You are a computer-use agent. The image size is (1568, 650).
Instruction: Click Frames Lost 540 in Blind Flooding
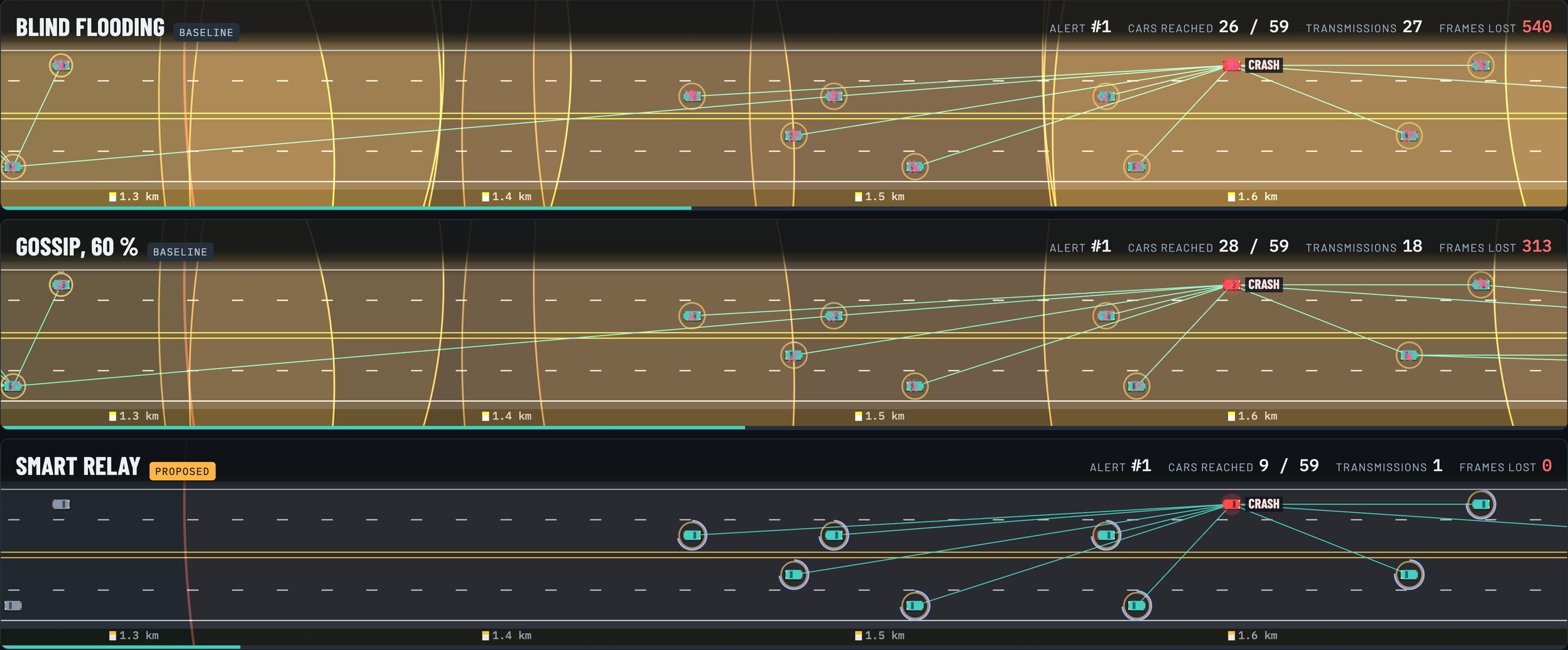coord(1495,27)
